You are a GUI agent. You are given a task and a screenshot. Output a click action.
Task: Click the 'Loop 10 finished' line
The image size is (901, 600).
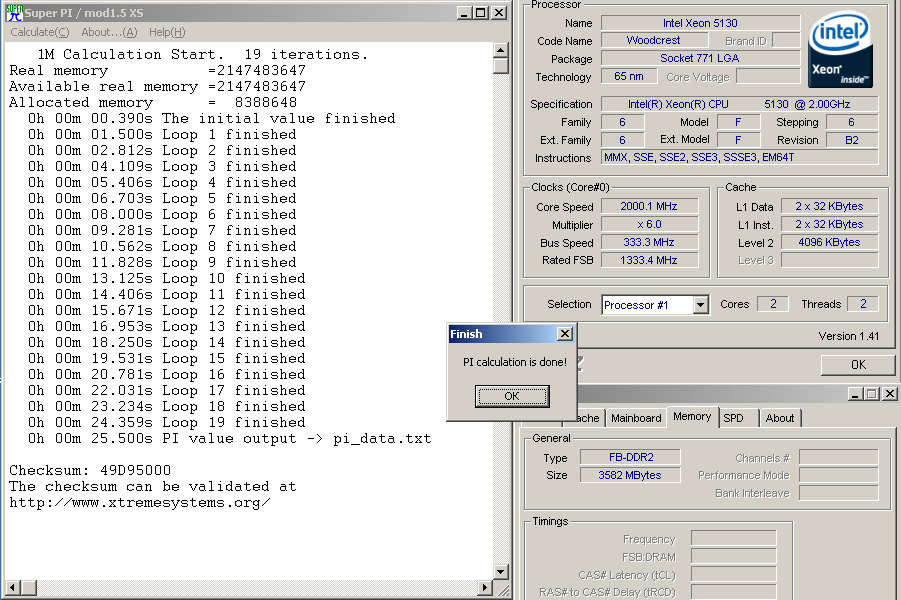[x=167, y=278]
